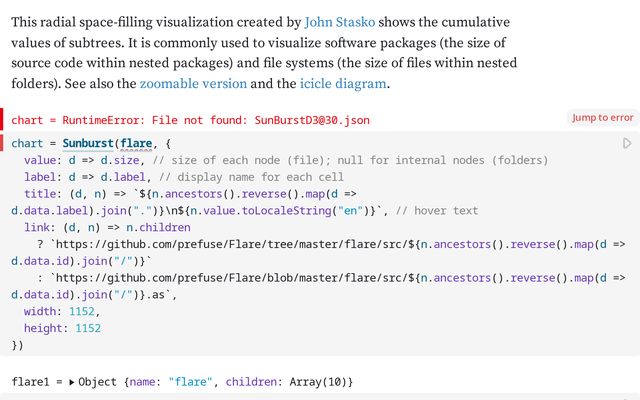
Task: Click the Flare/tree/master GitHub URL string
Action: click(x=200, y=245)
